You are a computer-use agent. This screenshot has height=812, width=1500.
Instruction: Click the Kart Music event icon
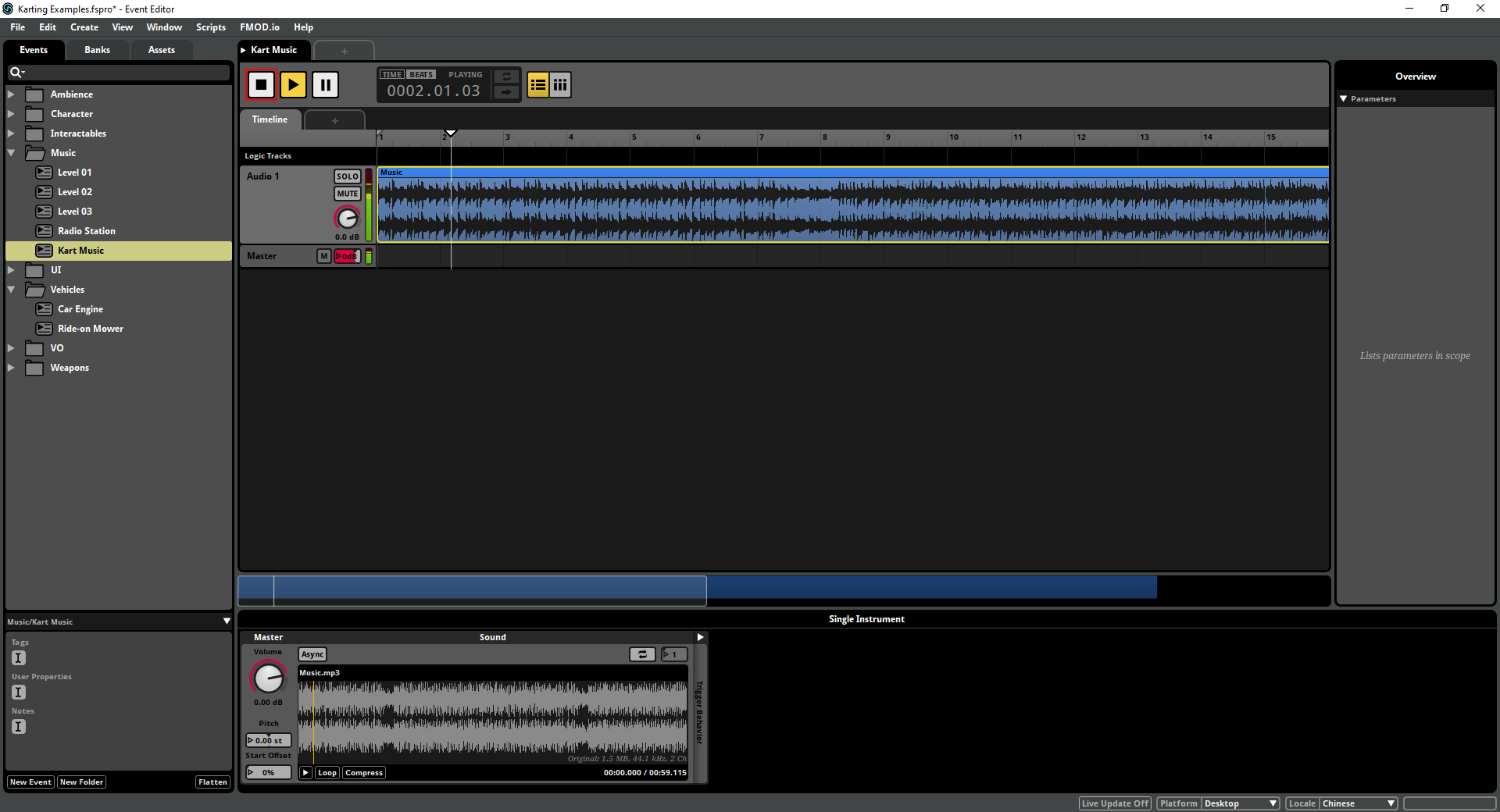tap(45, 251)
